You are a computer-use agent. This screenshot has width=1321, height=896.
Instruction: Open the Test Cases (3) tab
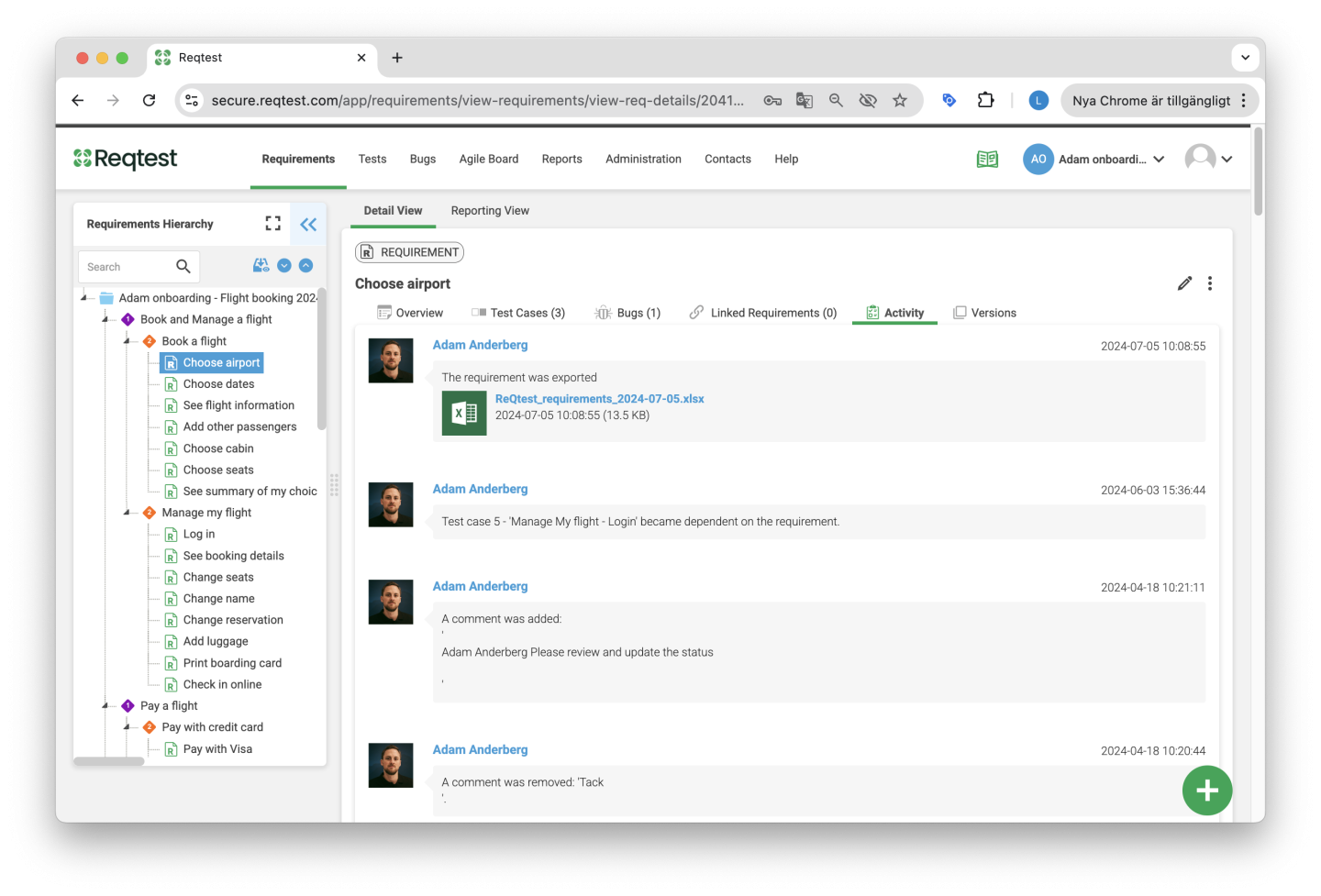tap(518, 313)
